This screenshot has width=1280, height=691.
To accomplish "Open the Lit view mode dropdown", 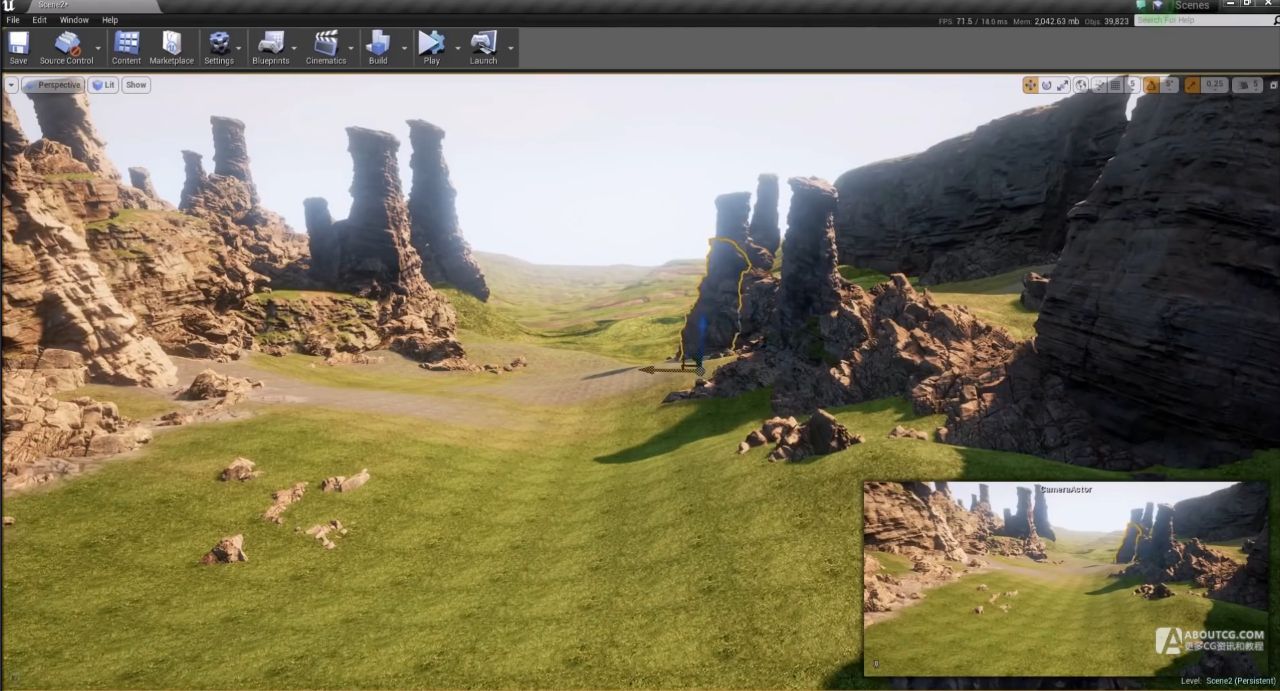I will 103,85.
